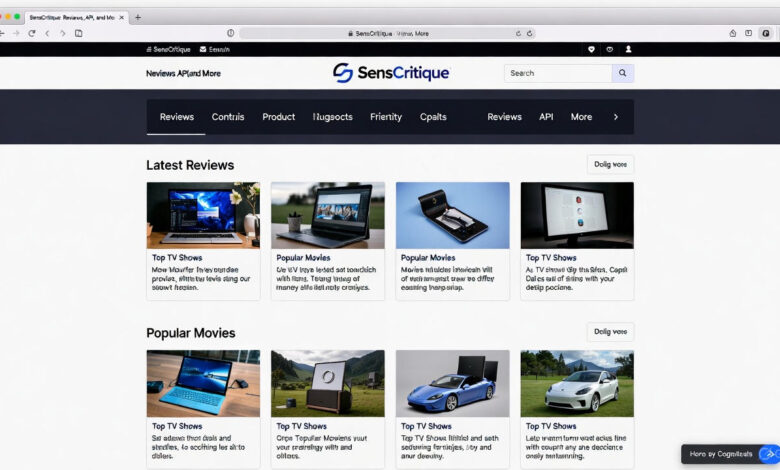Click the share icon in browser toolbar
Screen dimensions: 780x470
pyautogui.click(x=733, y=33)
